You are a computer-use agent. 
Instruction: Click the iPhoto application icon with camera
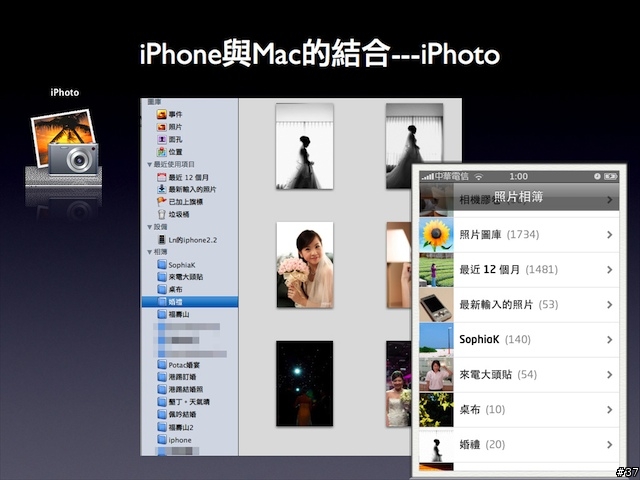tap(64, 143)
